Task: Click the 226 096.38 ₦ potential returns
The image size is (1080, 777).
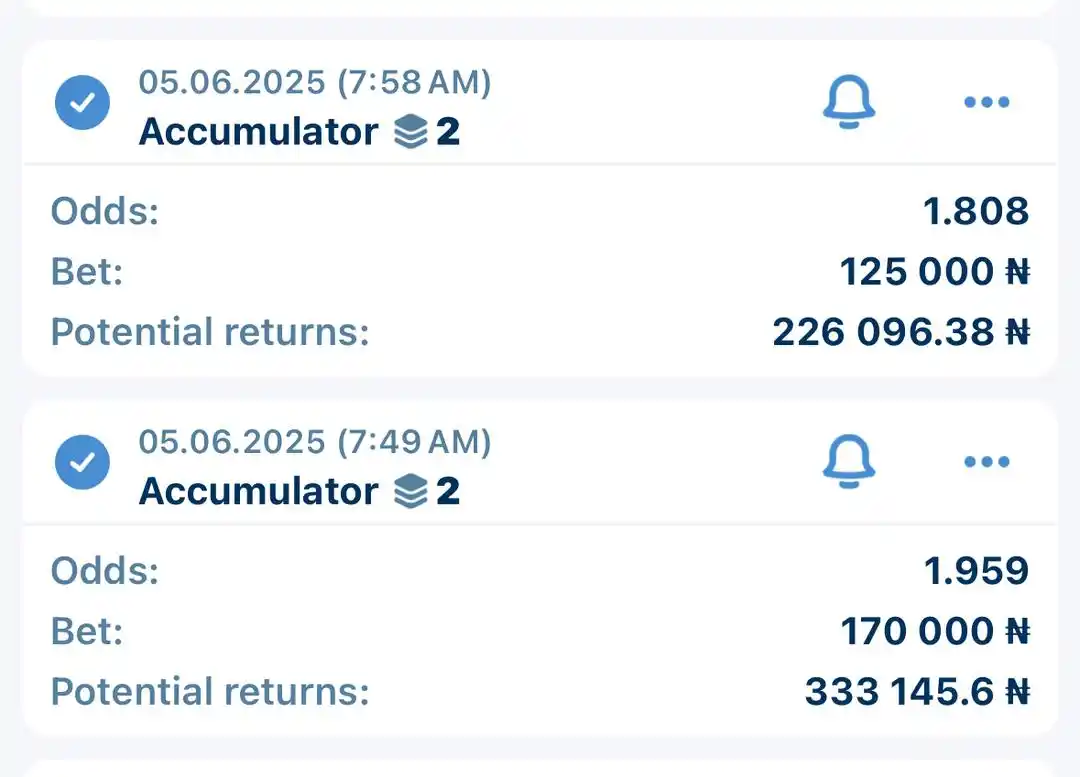Action: [900, 332]
